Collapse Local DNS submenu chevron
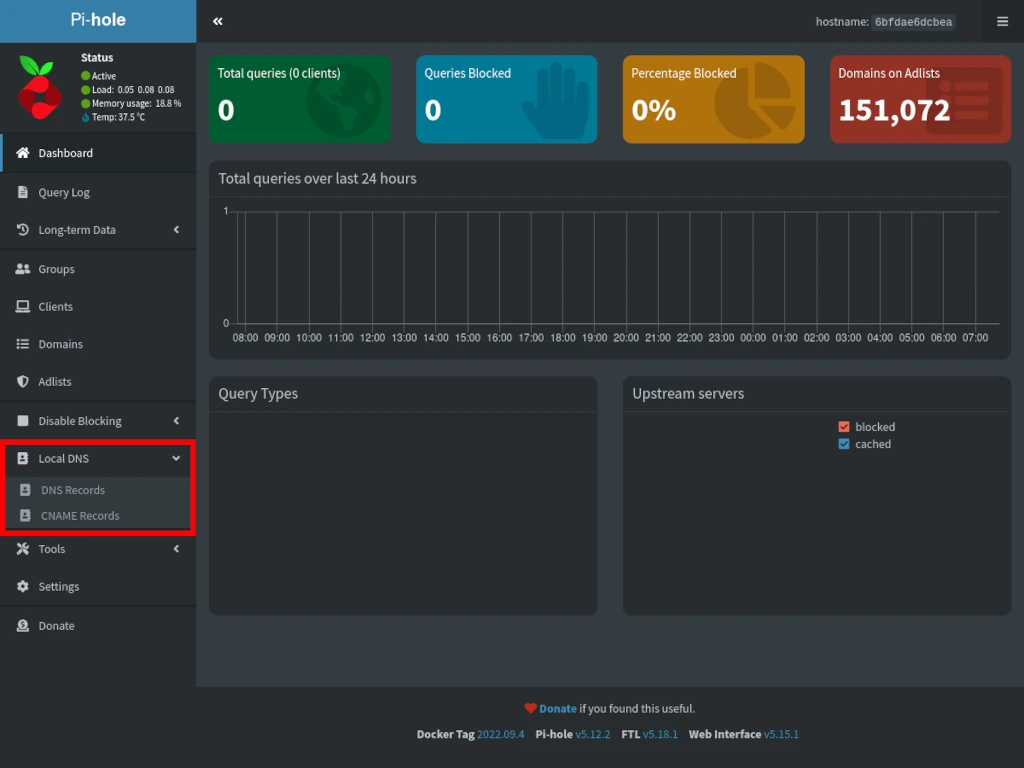Viewport: 1024px width, 768px height. [x=176, y=458]
